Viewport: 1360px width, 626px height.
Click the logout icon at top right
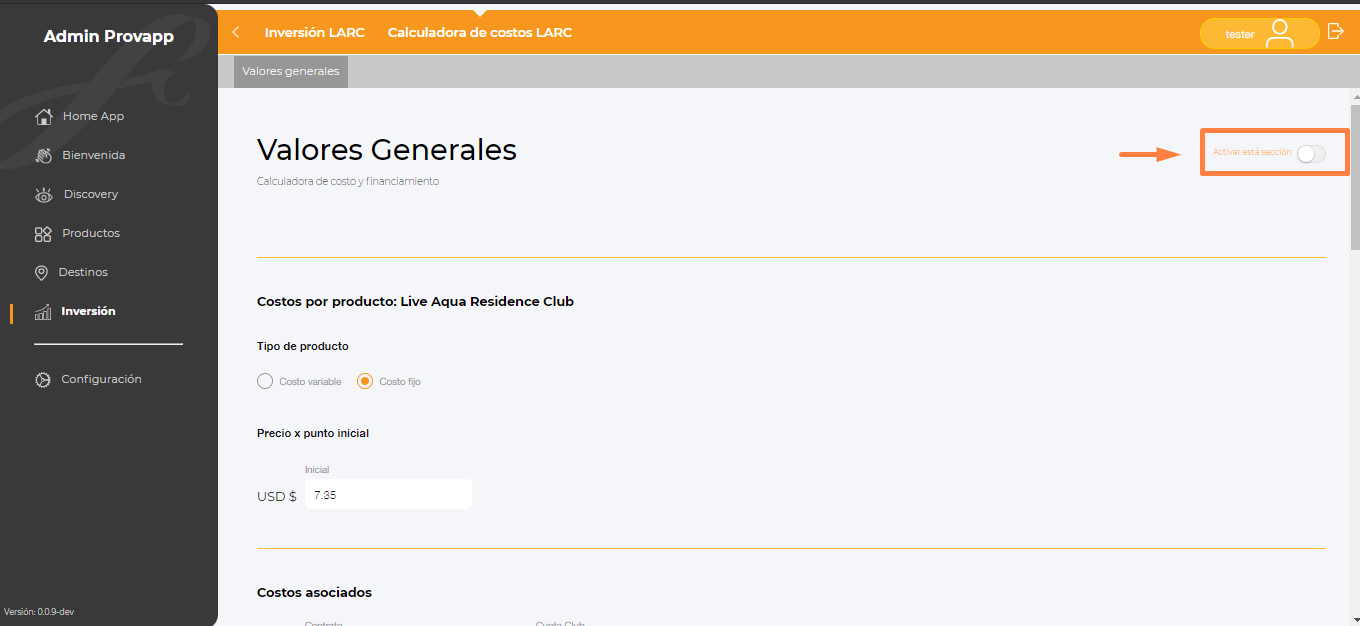(1336, 32)
